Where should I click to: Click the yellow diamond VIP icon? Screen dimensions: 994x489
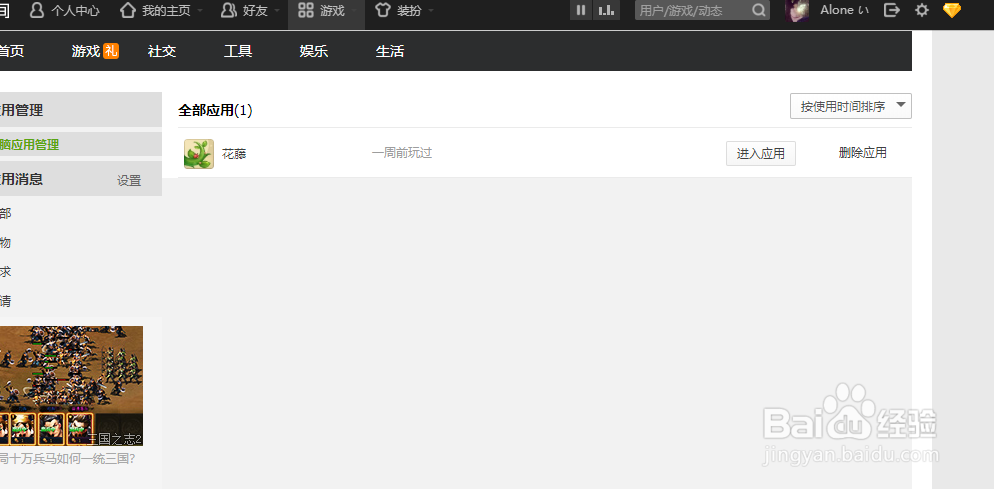[951, 10]
